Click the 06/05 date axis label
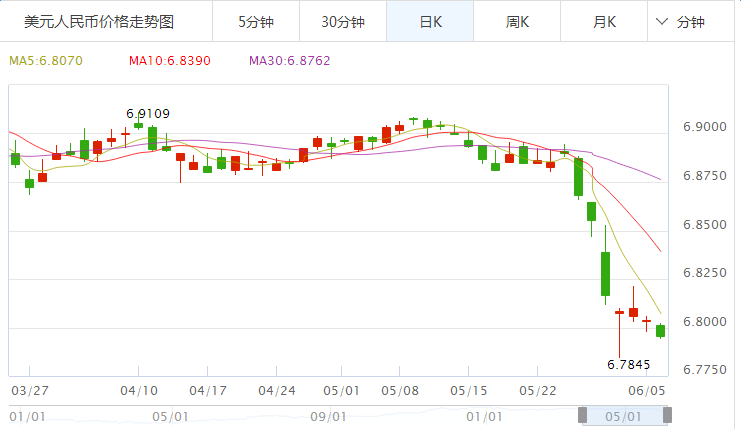741x429 pixels. pos(646,391)
